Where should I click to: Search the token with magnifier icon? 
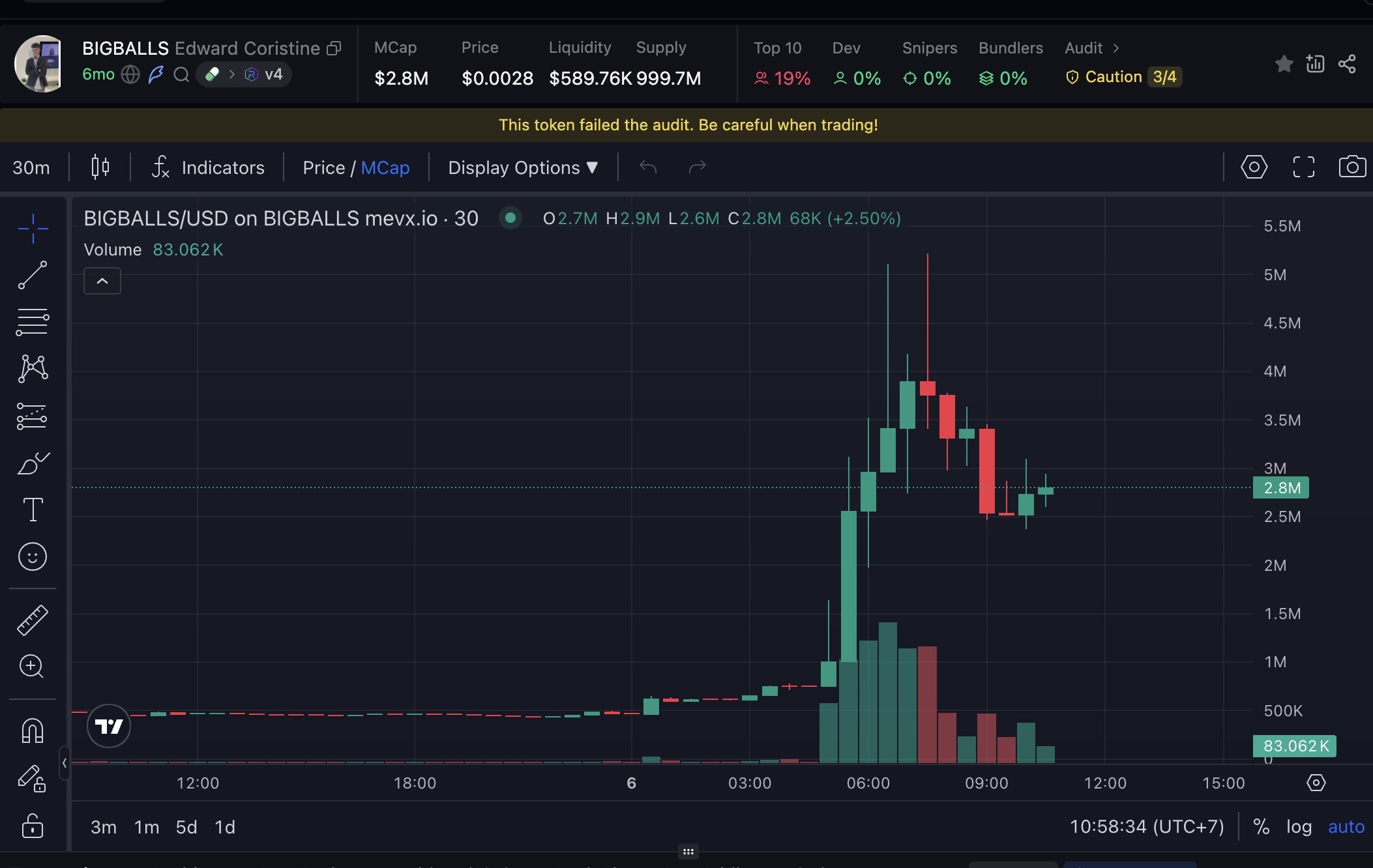point(181,75)
